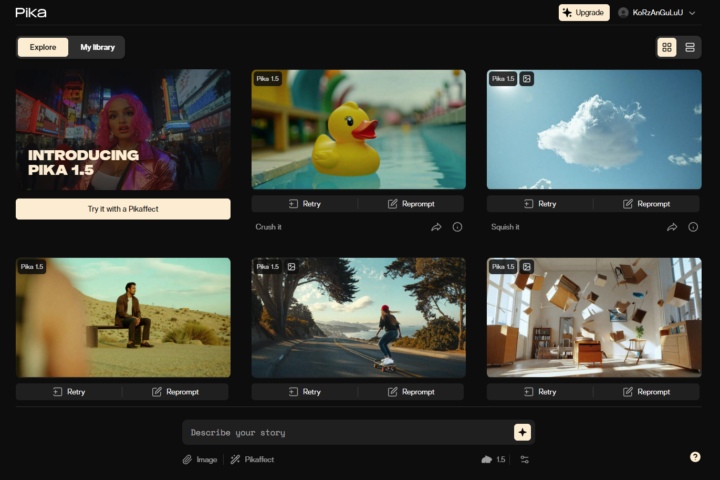This screenshot has width=720, height=480.
Task: Open the man on bench video thumbnail
Action: click(123, 317)
